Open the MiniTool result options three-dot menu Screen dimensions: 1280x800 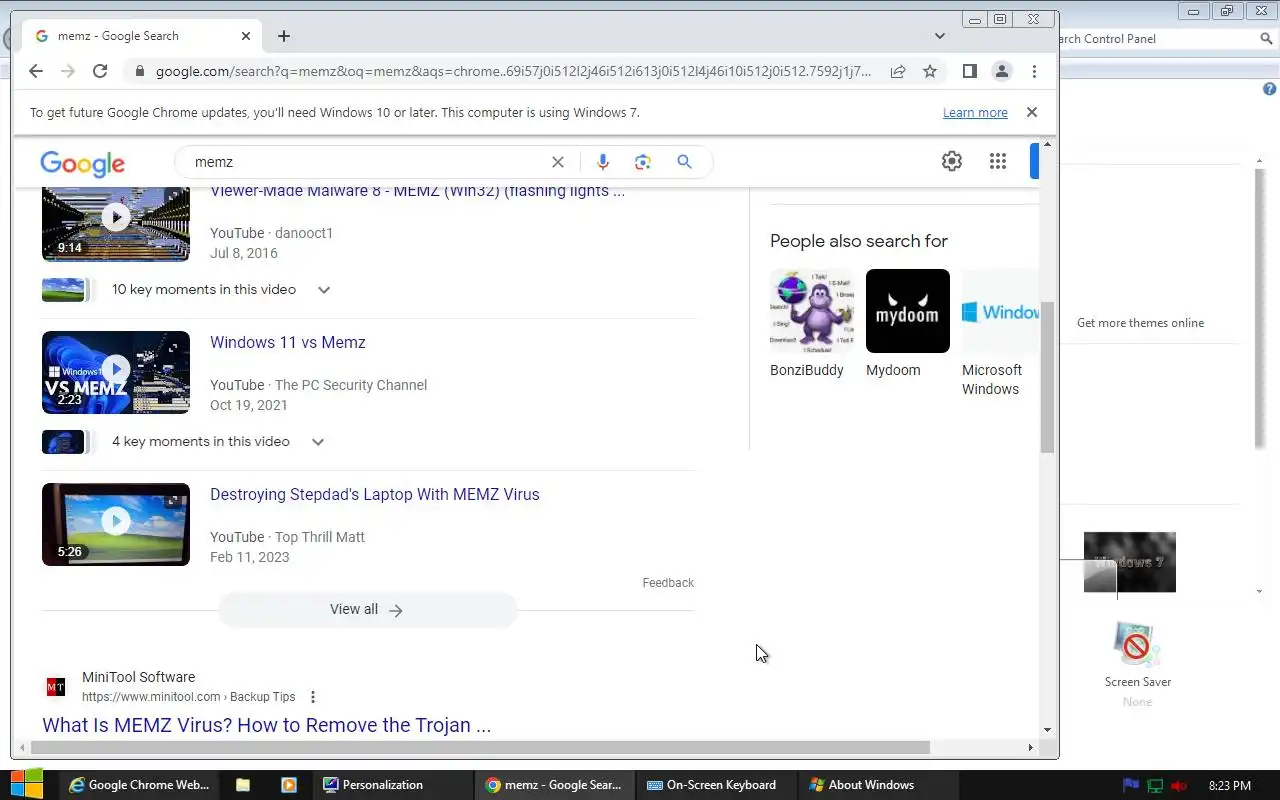point(313,697)
